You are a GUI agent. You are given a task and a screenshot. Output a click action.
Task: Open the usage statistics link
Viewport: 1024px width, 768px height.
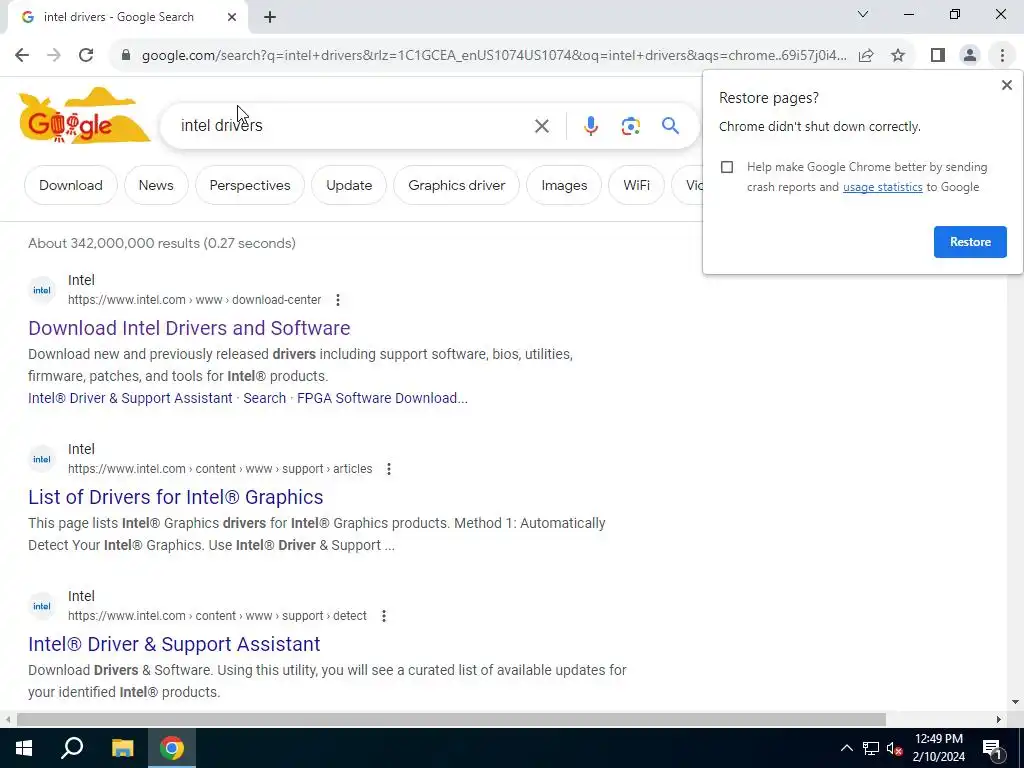[x=882, y=187]
